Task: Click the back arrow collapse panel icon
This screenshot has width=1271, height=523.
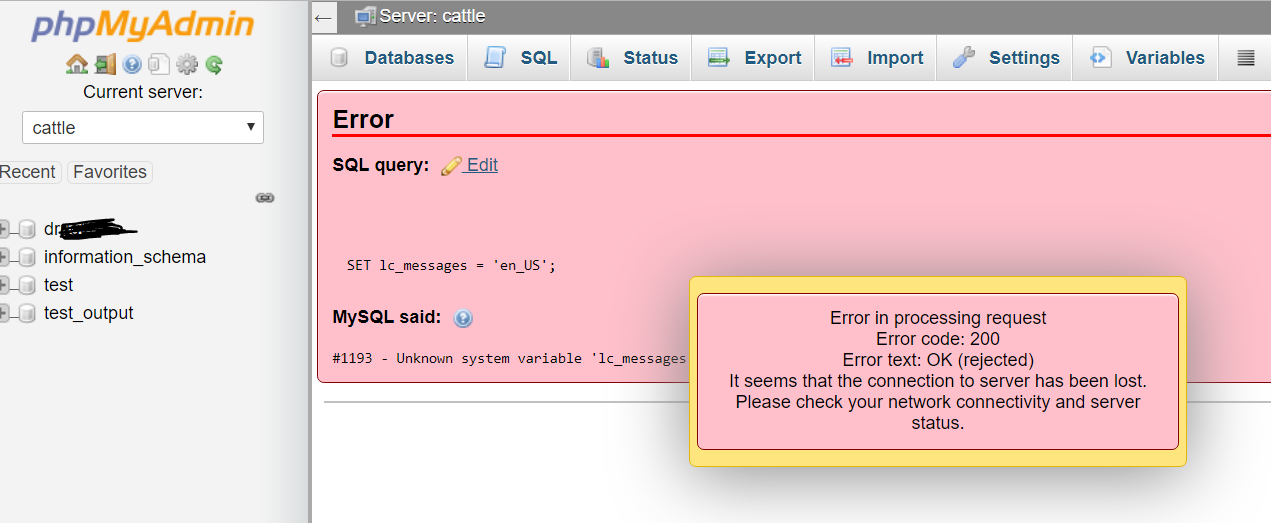Action: 323,17
